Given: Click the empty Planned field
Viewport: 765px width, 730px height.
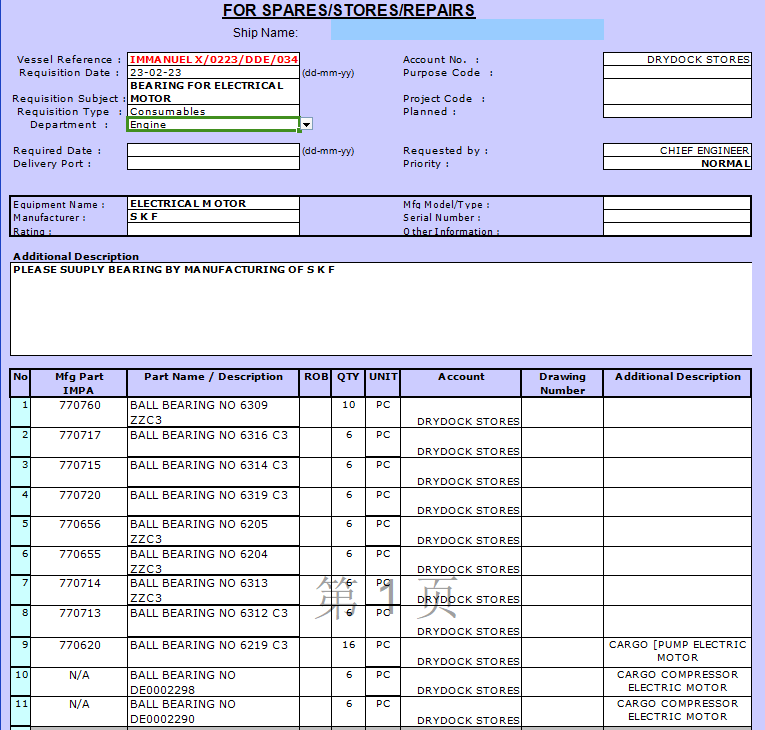Looking at the screenshot, I should point(677,111).
